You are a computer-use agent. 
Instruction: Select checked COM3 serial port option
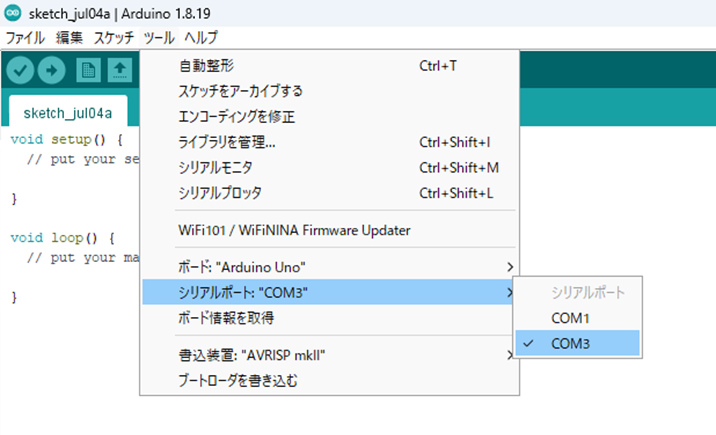pos(578,343)
